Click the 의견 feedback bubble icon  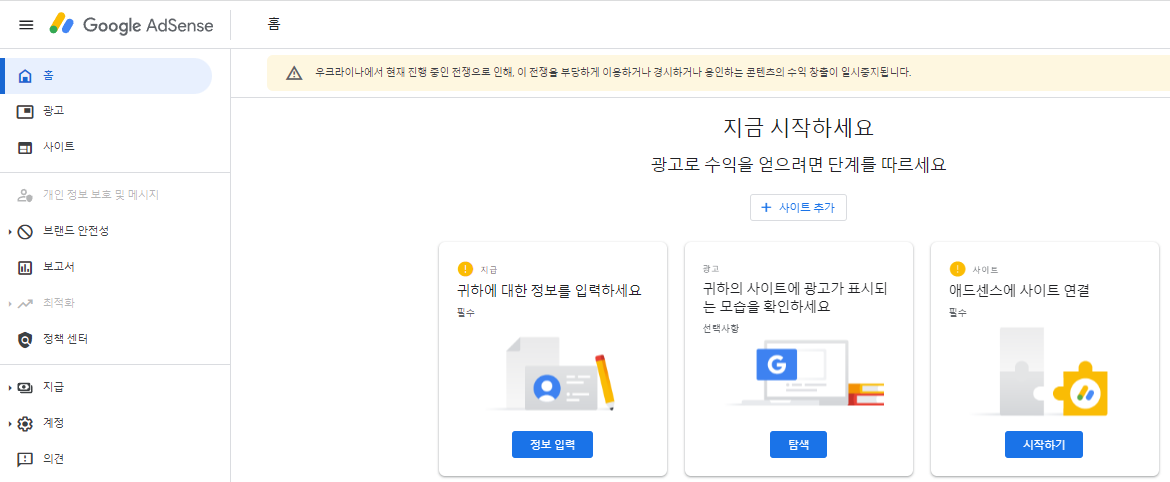[25, 460]
